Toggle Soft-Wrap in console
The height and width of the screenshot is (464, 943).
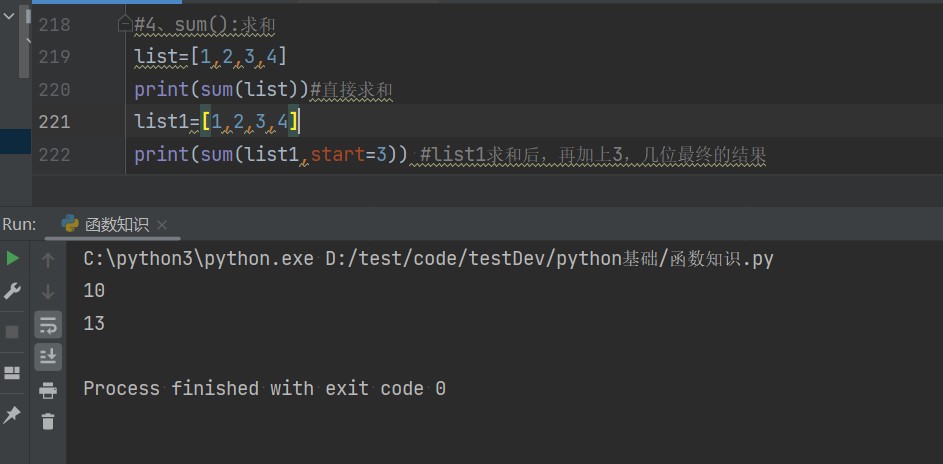point(47,324)
